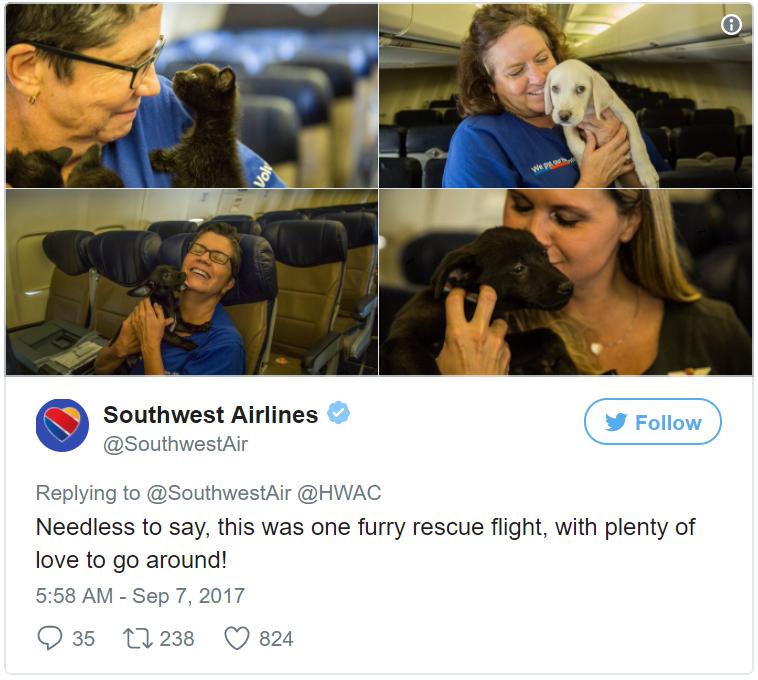Click the blue verified badge
The width and height of the screenshot is (758, 680).
pos(338,413)
